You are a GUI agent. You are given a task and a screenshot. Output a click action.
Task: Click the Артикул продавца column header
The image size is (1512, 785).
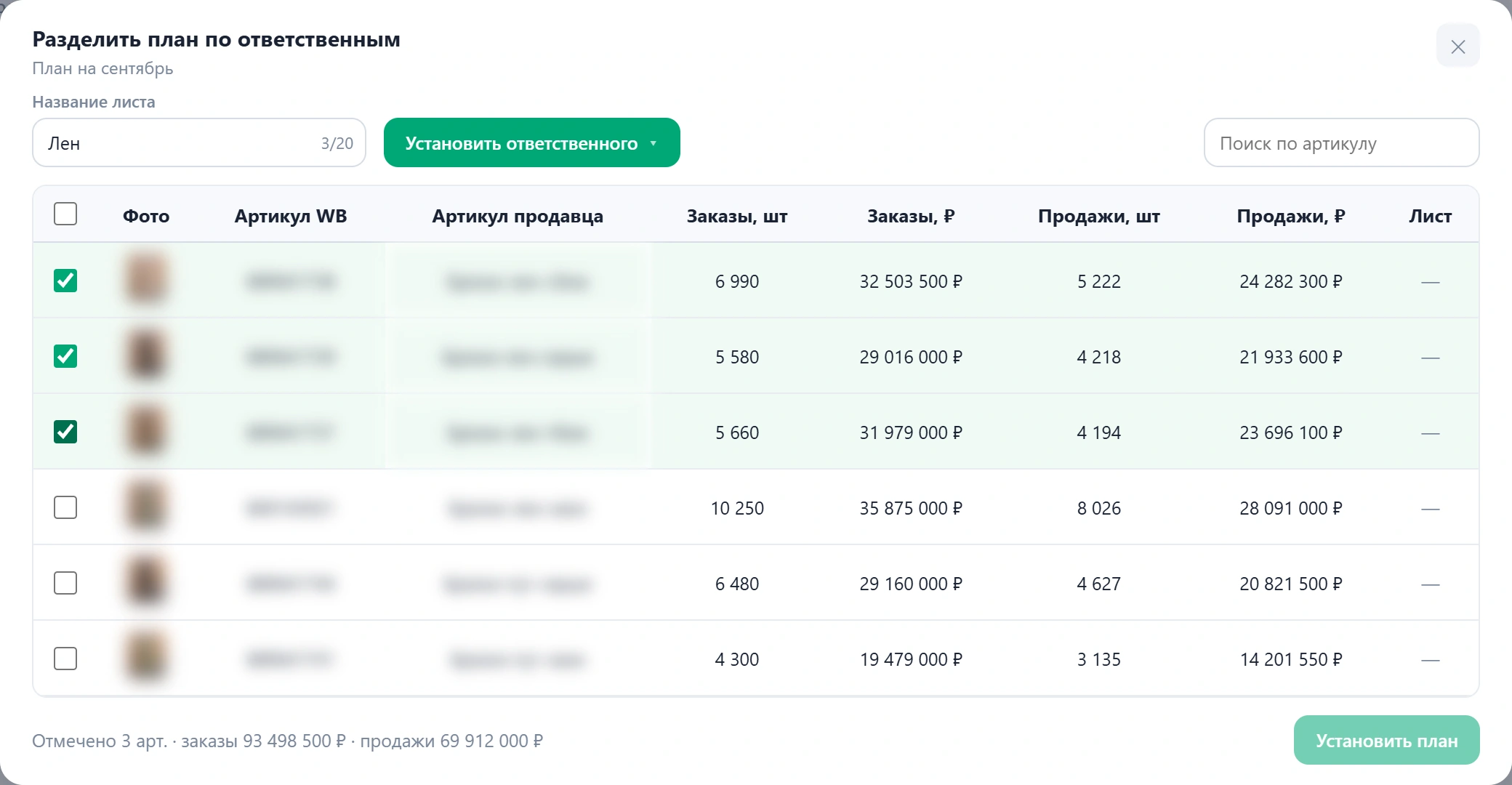tap(518, 216)
